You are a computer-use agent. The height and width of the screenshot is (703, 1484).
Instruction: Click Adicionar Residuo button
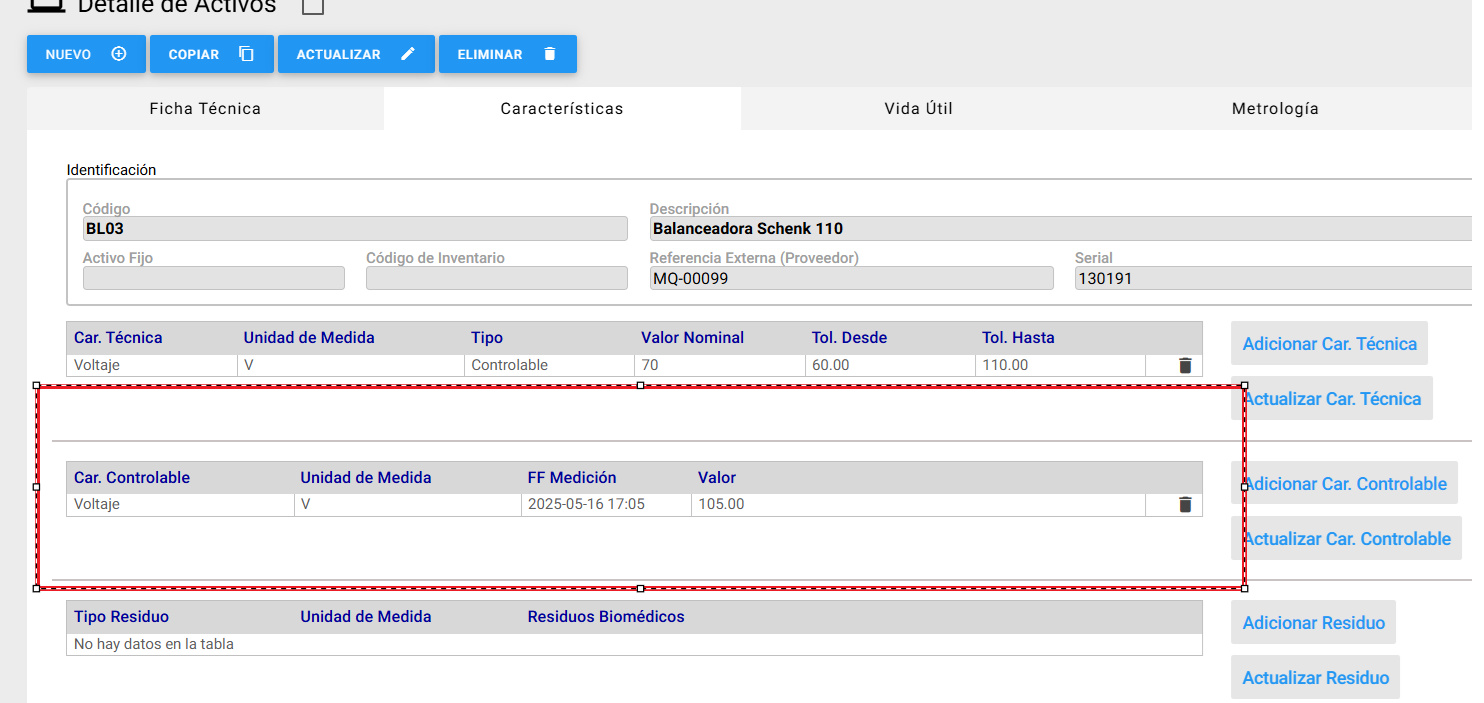pos(1313,622)
